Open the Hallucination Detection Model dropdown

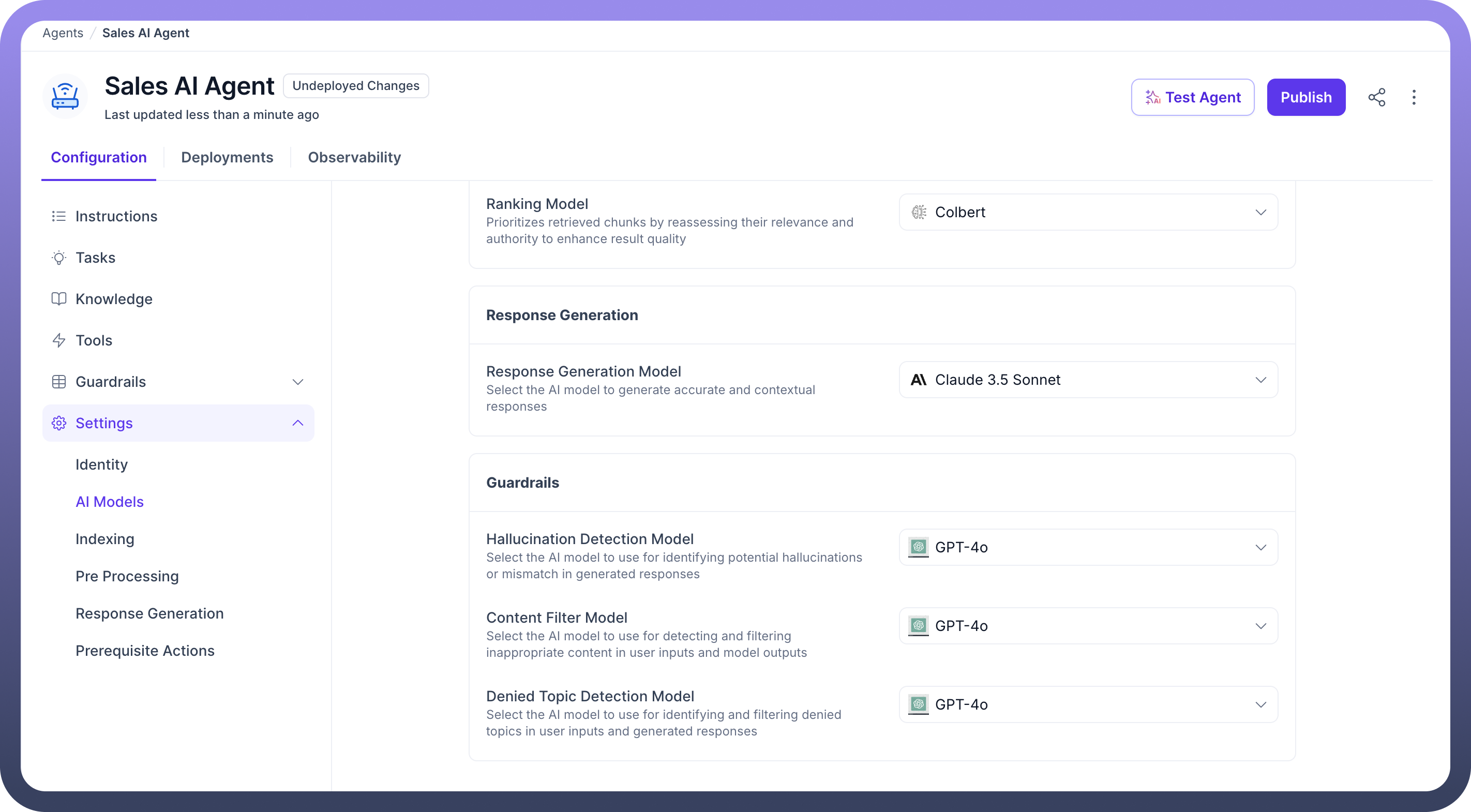pyautogui.click(x=1088, y=547)
